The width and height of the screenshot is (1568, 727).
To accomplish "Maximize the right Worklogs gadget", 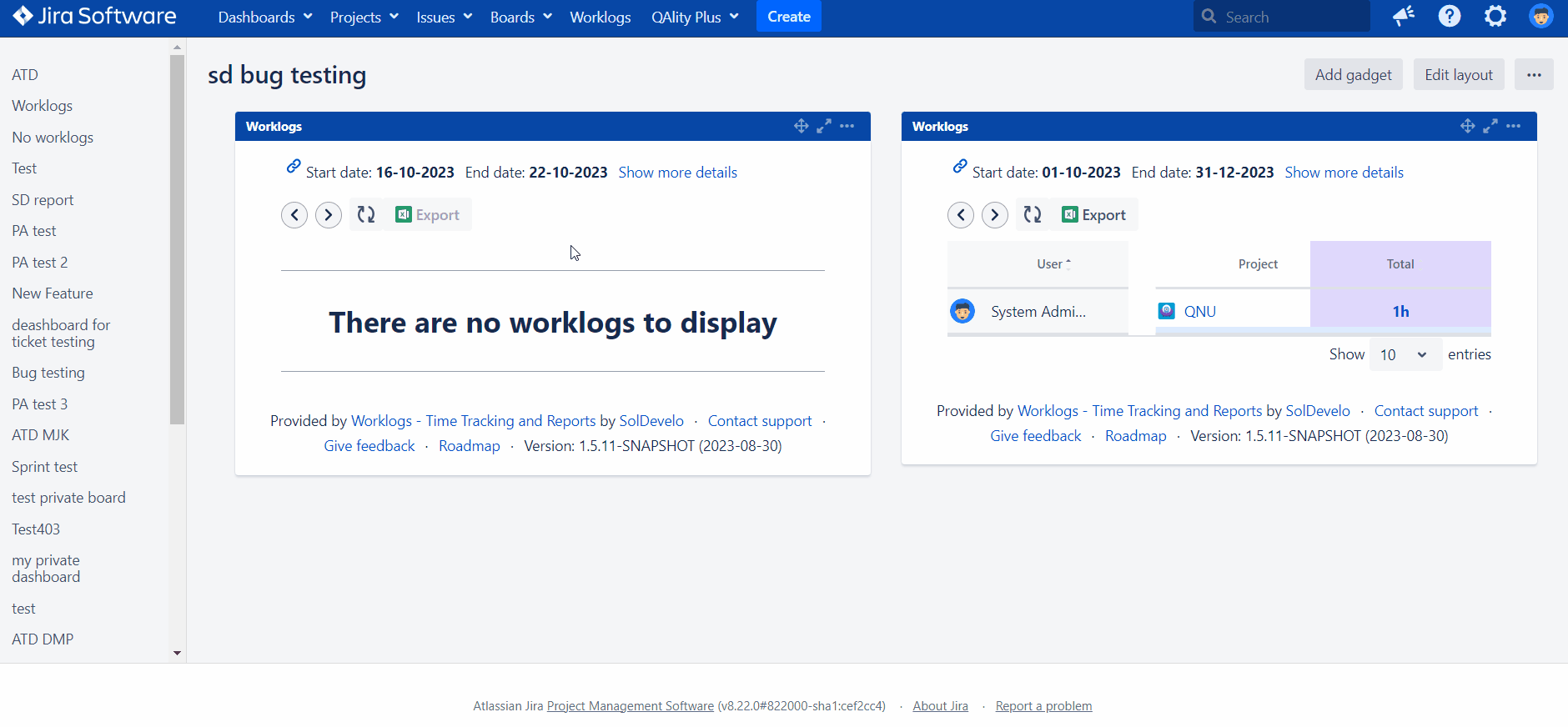I will (x=1490, y=126).
